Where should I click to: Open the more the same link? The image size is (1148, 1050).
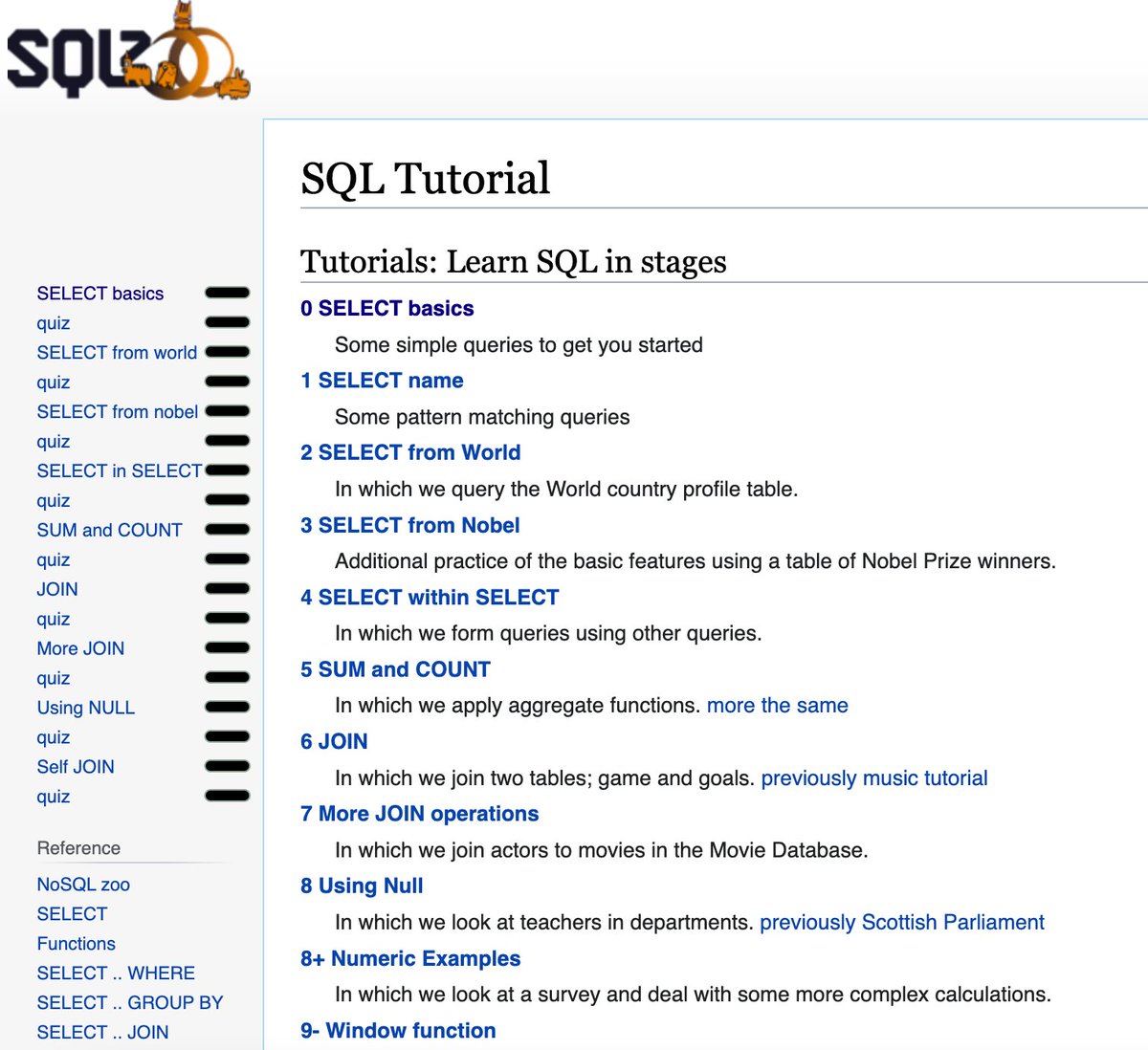coord(776,705)
